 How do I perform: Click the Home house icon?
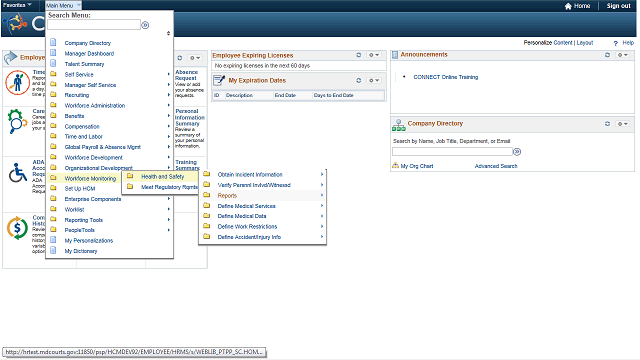568,6
